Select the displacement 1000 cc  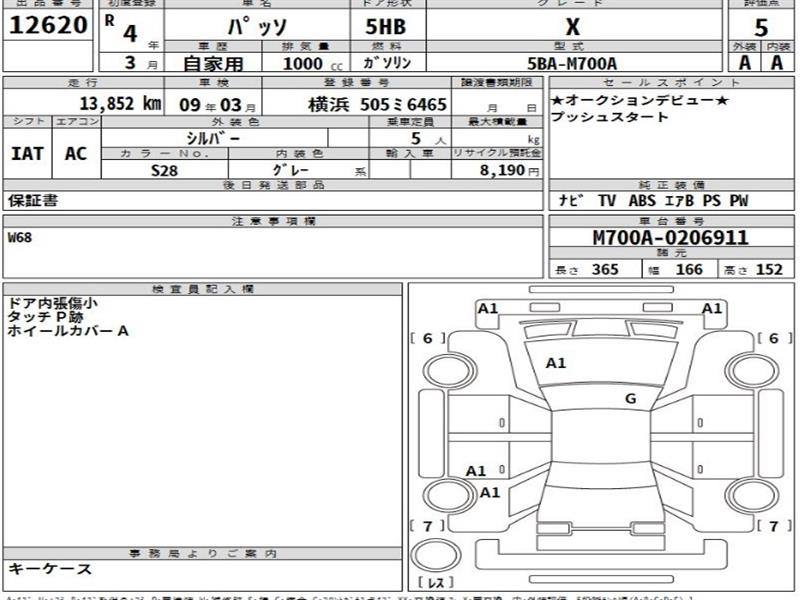pos(312,64)
